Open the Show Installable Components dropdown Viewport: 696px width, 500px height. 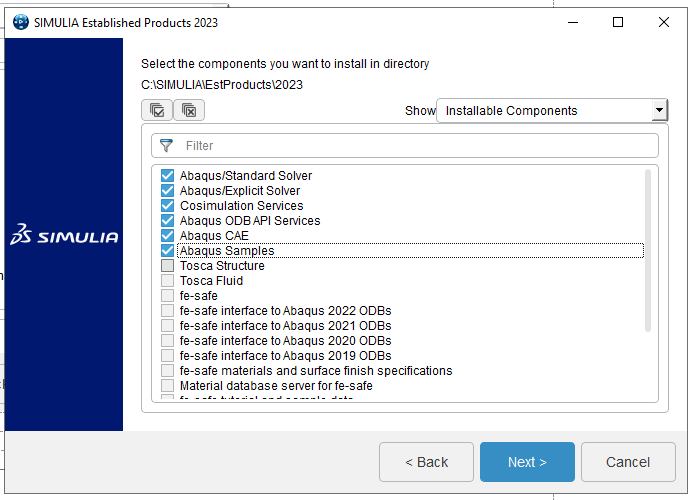(552, 111)
